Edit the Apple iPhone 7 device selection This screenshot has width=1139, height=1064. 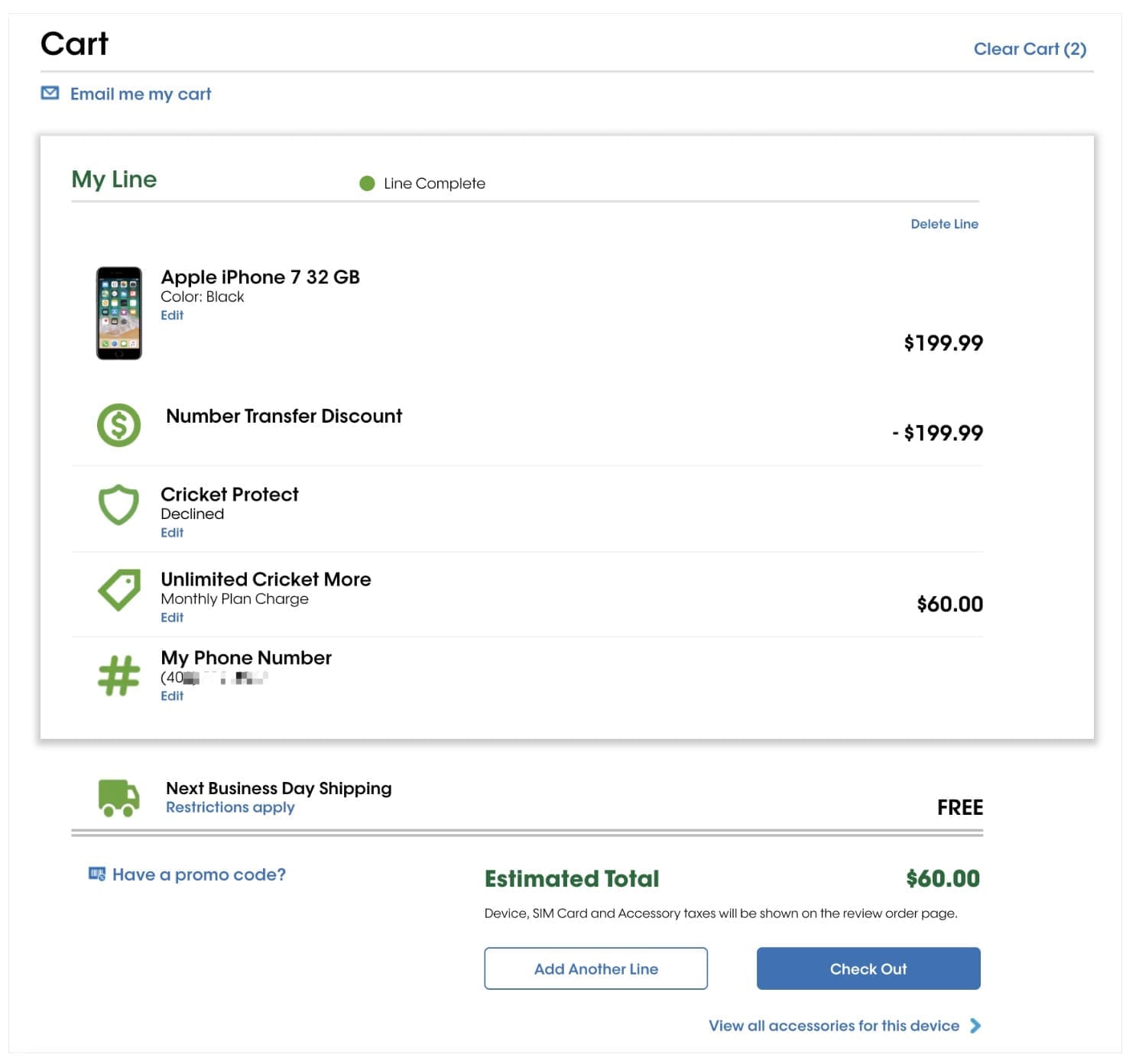[172, 316]
